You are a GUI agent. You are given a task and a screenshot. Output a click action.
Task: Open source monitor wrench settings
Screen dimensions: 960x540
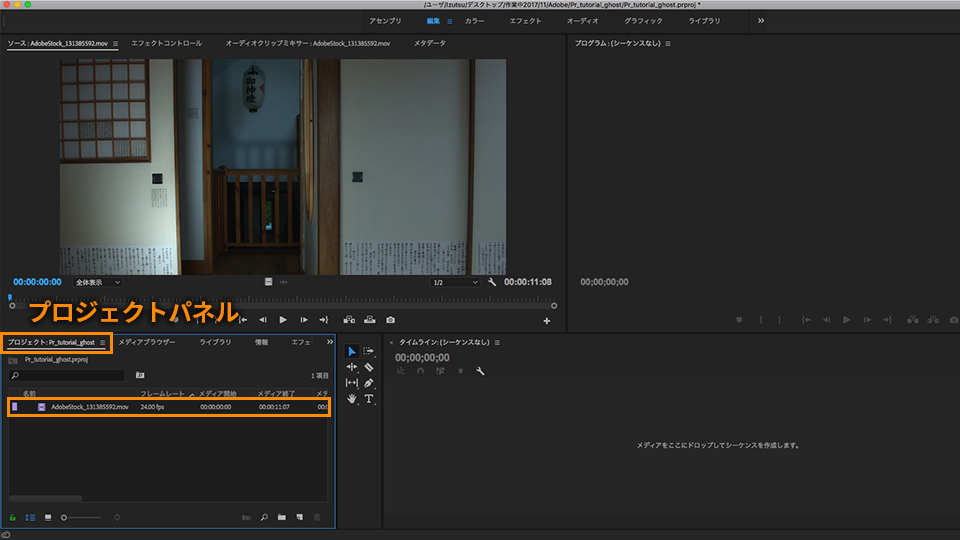tap(492, 282)
